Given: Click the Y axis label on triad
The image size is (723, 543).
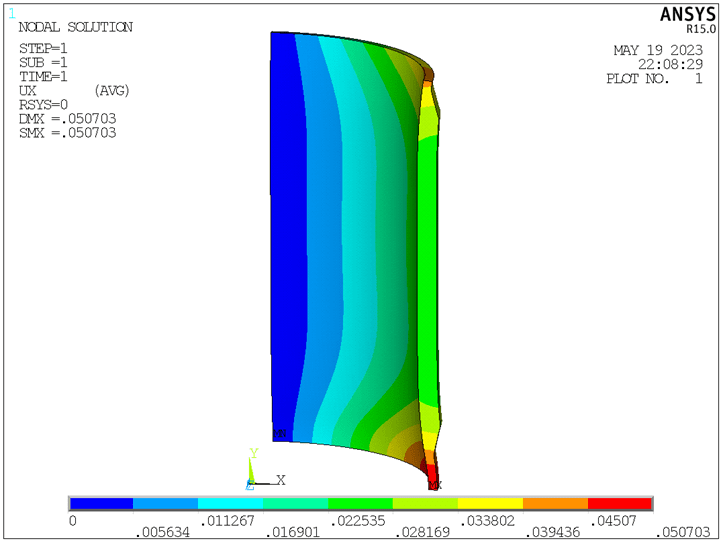Looking at the screenshot, I should click(254, 453).
